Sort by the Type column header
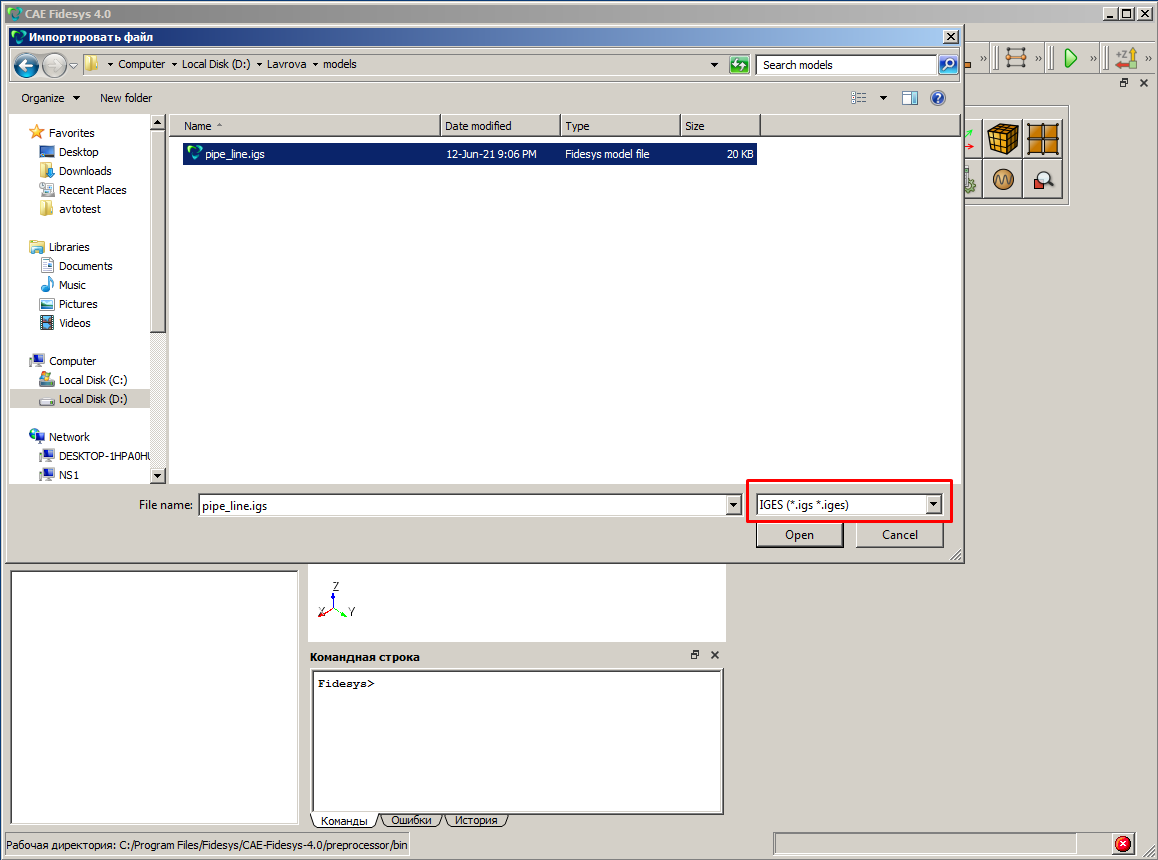Viewport: 1158px width, 860px height. pos(620,126)
